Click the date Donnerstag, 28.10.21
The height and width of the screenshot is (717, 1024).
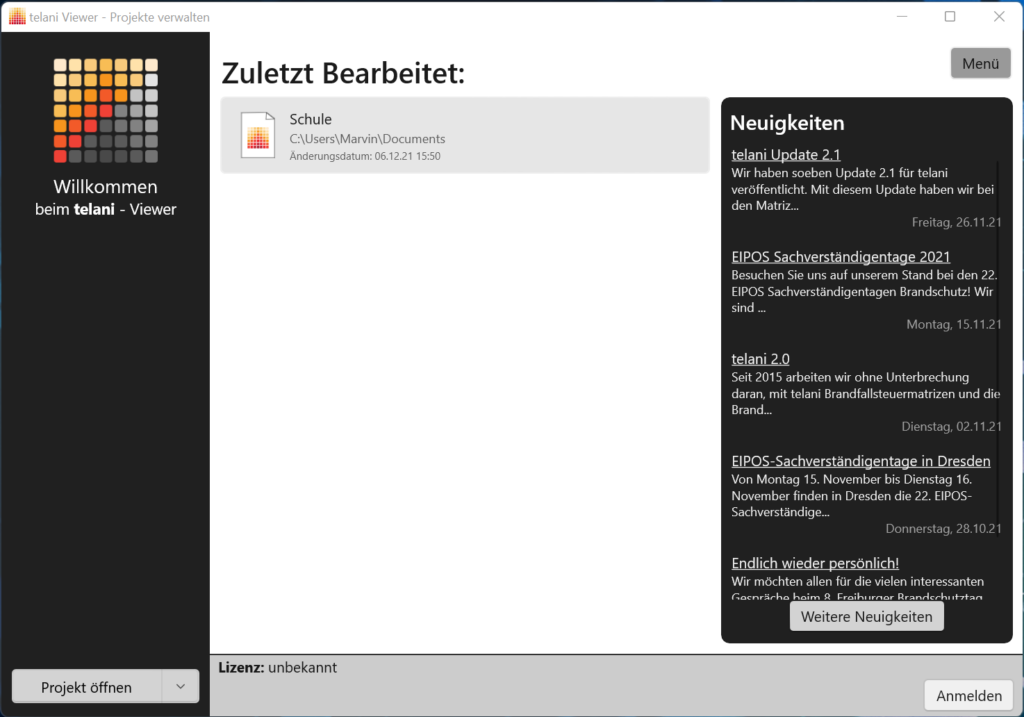pyautogui.click(x=943, y=528)
